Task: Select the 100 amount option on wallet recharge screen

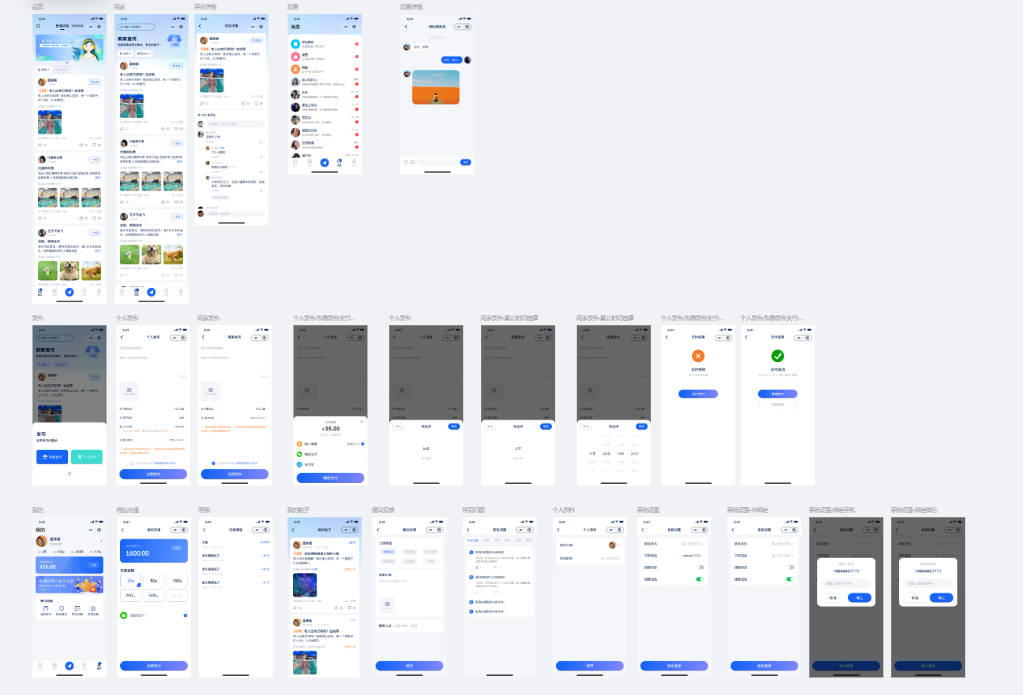Action: [178, 580]
